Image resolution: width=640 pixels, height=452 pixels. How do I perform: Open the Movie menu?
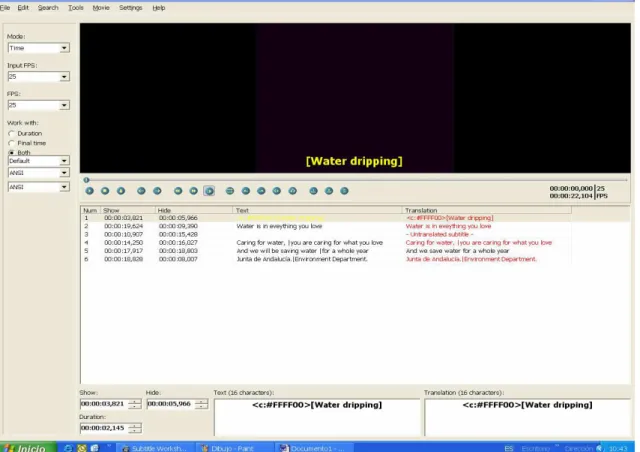(101, 8)
